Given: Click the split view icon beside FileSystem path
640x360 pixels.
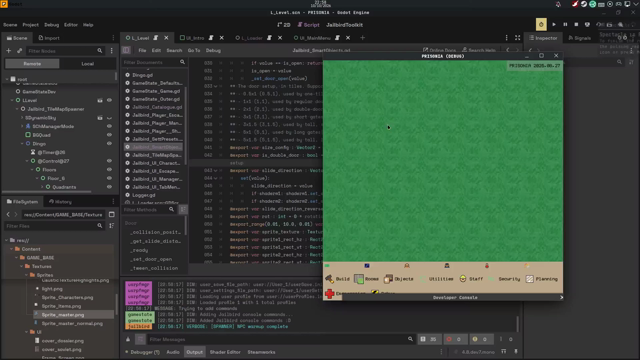Looking at the screenshot, I should coord(111,214).
